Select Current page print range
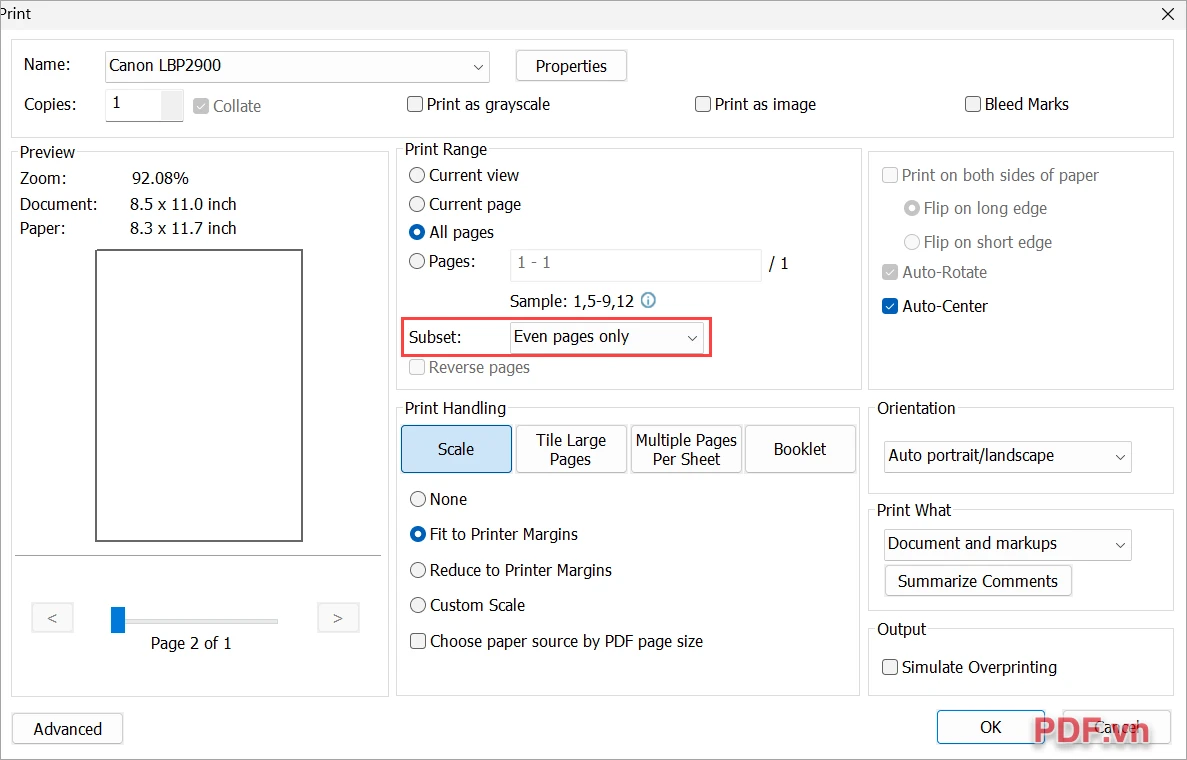 click(x=416, y=204)
